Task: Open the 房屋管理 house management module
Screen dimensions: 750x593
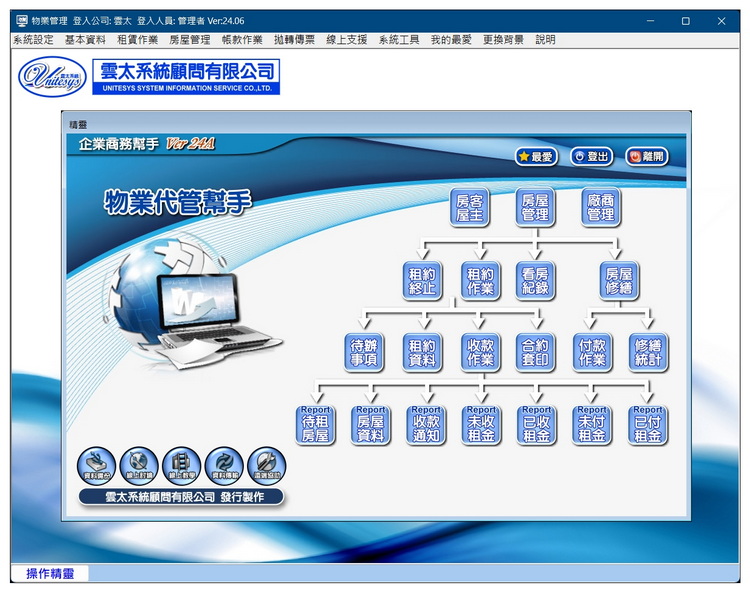Action: tap(535, 207)
